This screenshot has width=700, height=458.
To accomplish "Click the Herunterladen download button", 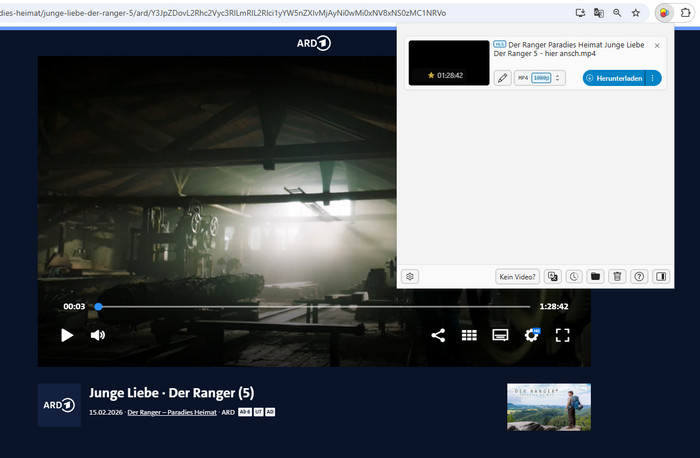I will point(614,78).
